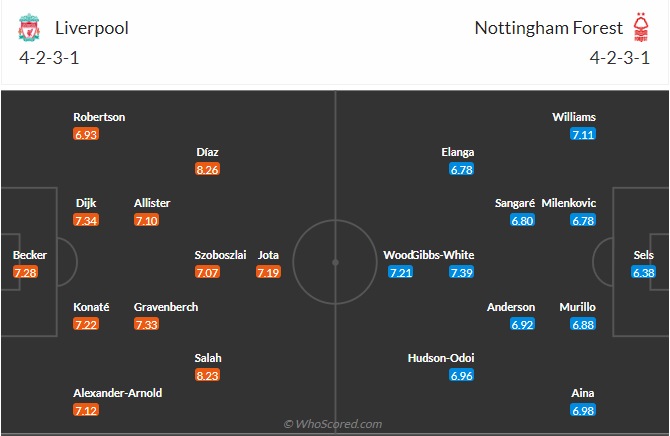The image size is (670, 436).
Task: Select Salah's 8.23 rating badge
Action: click(x=208, y=375)
